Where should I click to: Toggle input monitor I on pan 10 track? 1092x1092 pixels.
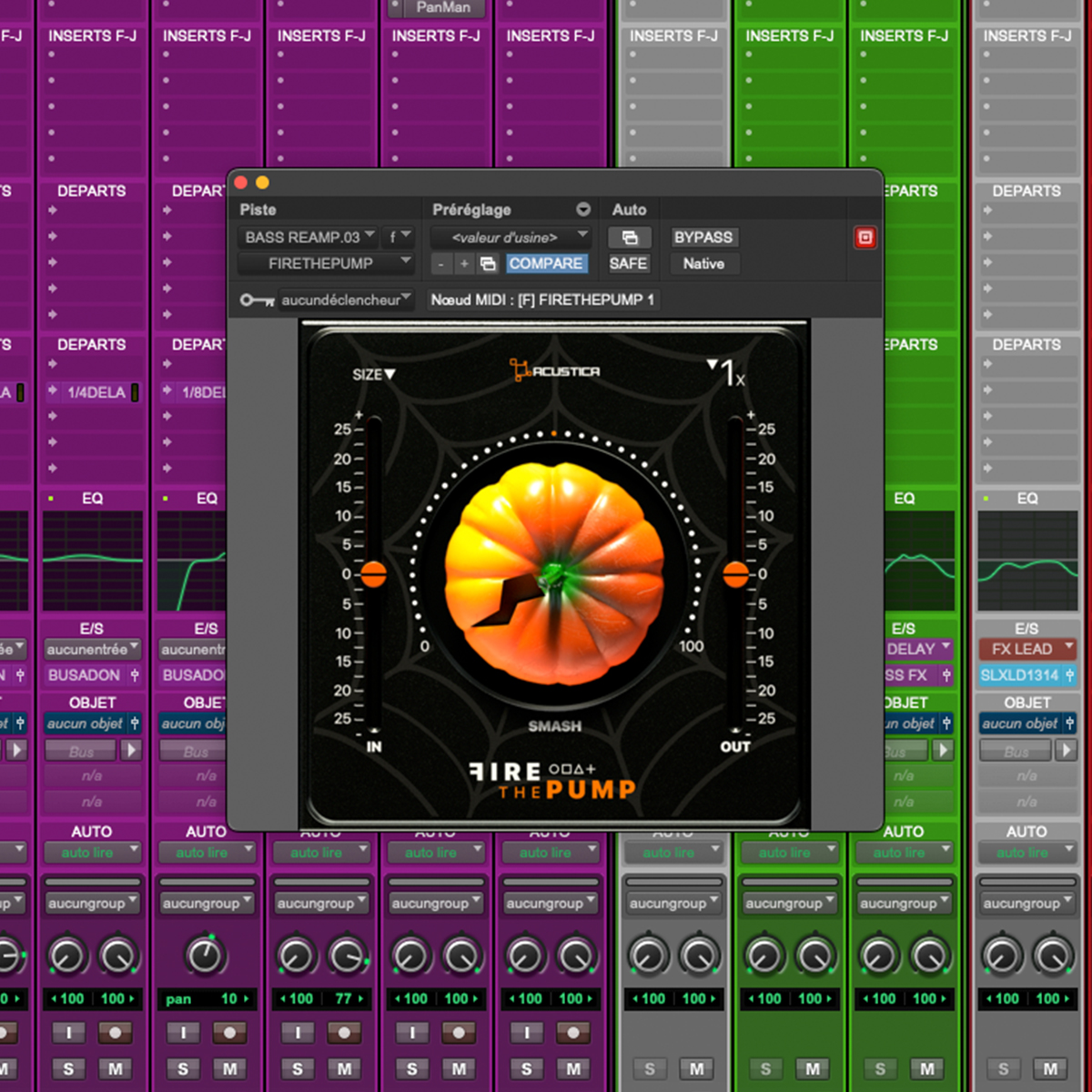(x=183, y=1033)
